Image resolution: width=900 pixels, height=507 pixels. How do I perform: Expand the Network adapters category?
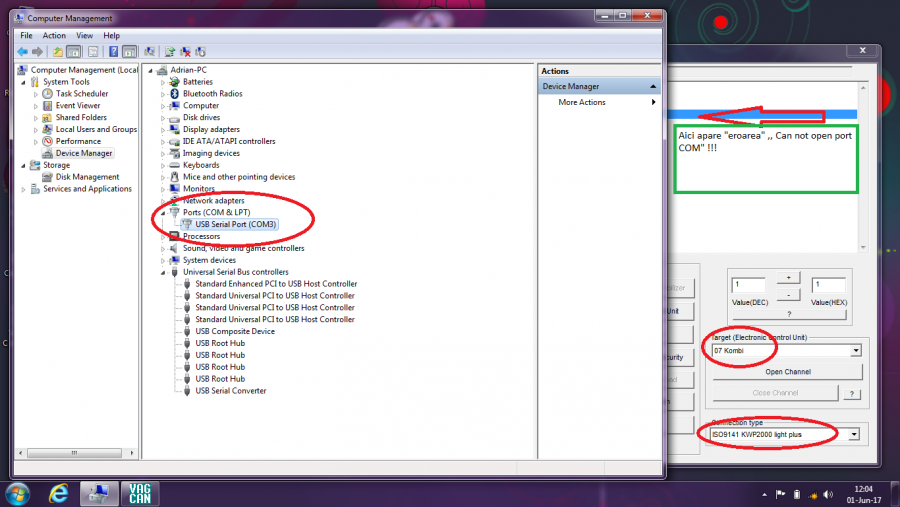[163, 201]
